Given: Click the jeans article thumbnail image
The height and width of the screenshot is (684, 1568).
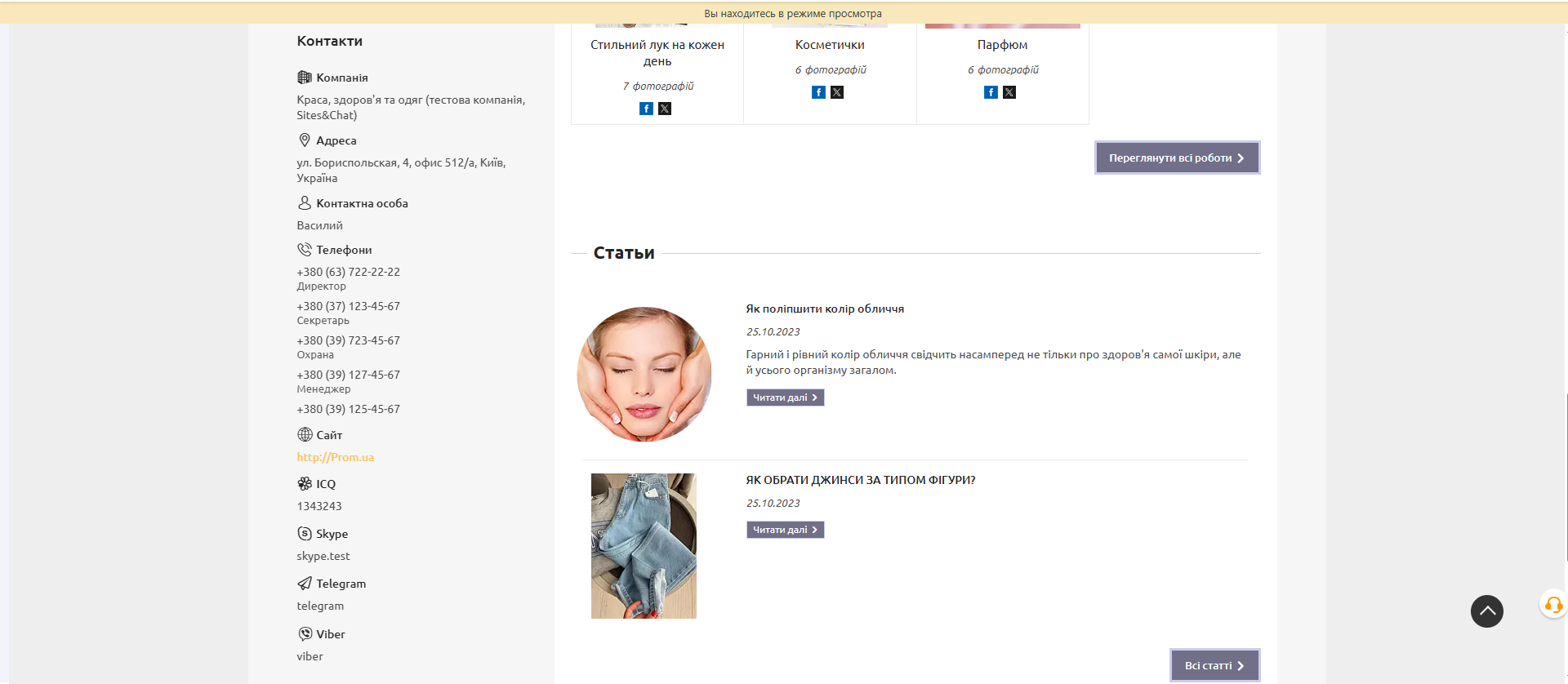Looking at the screenshot, I should [644, 545].
